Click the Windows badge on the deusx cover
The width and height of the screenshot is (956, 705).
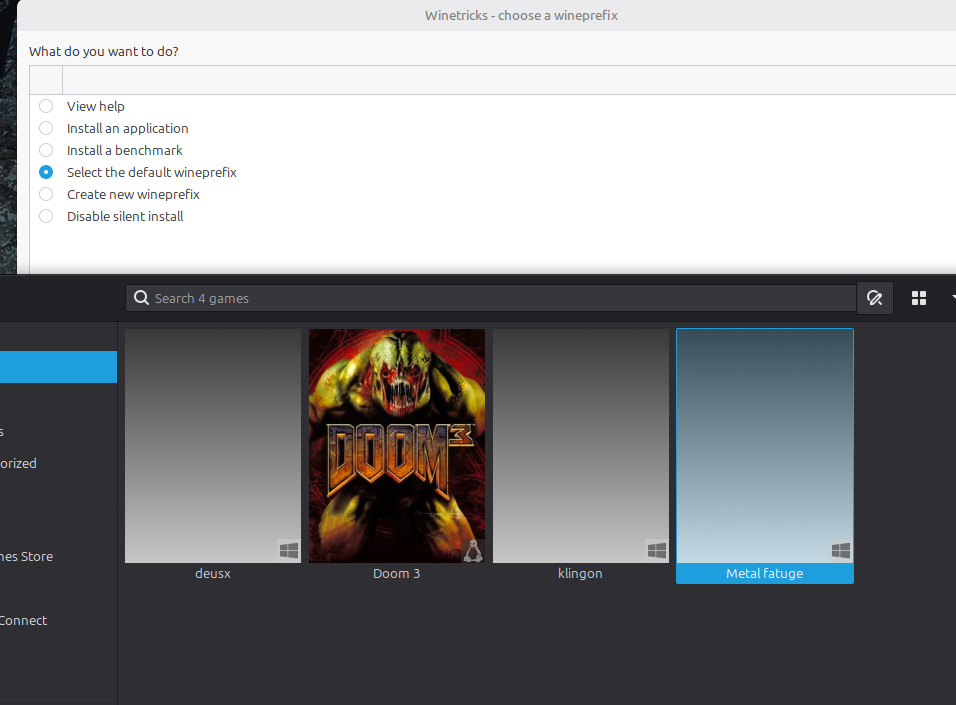(x=288, y=550)
